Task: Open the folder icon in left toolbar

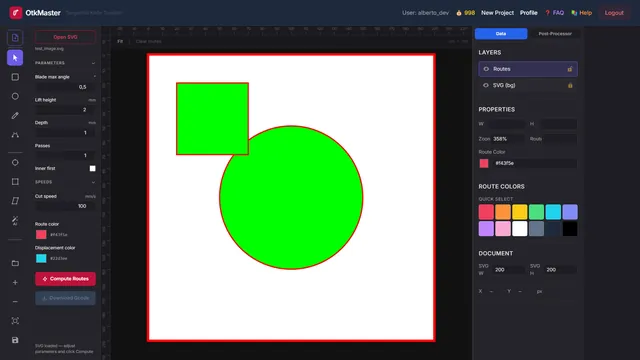Action: (x=15, y=263)
